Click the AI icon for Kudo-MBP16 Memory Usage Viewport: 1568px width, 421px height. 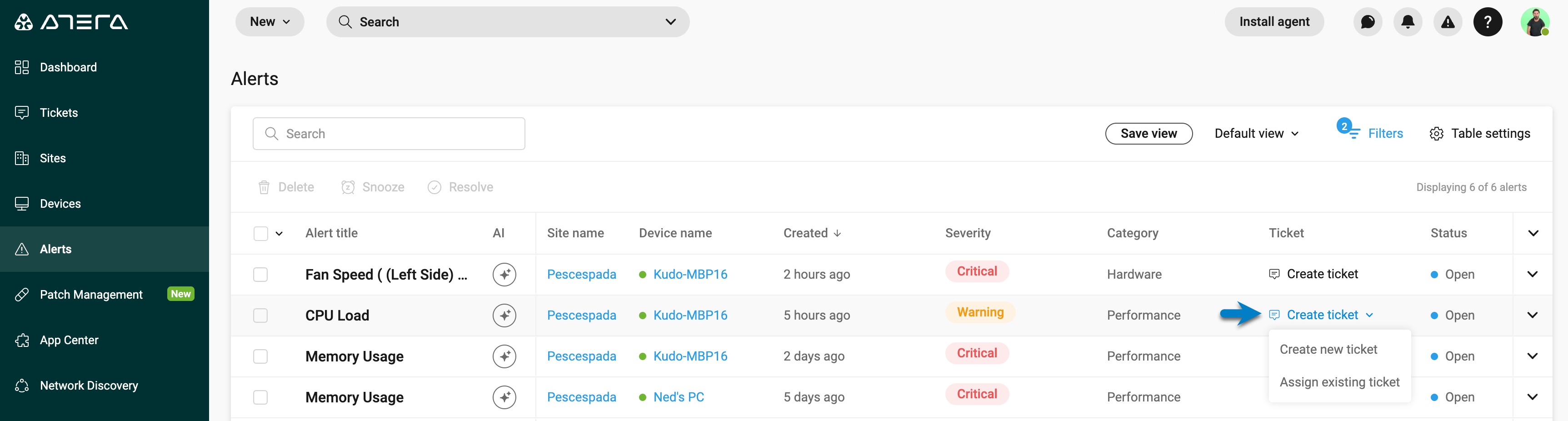tap(504, 356)
